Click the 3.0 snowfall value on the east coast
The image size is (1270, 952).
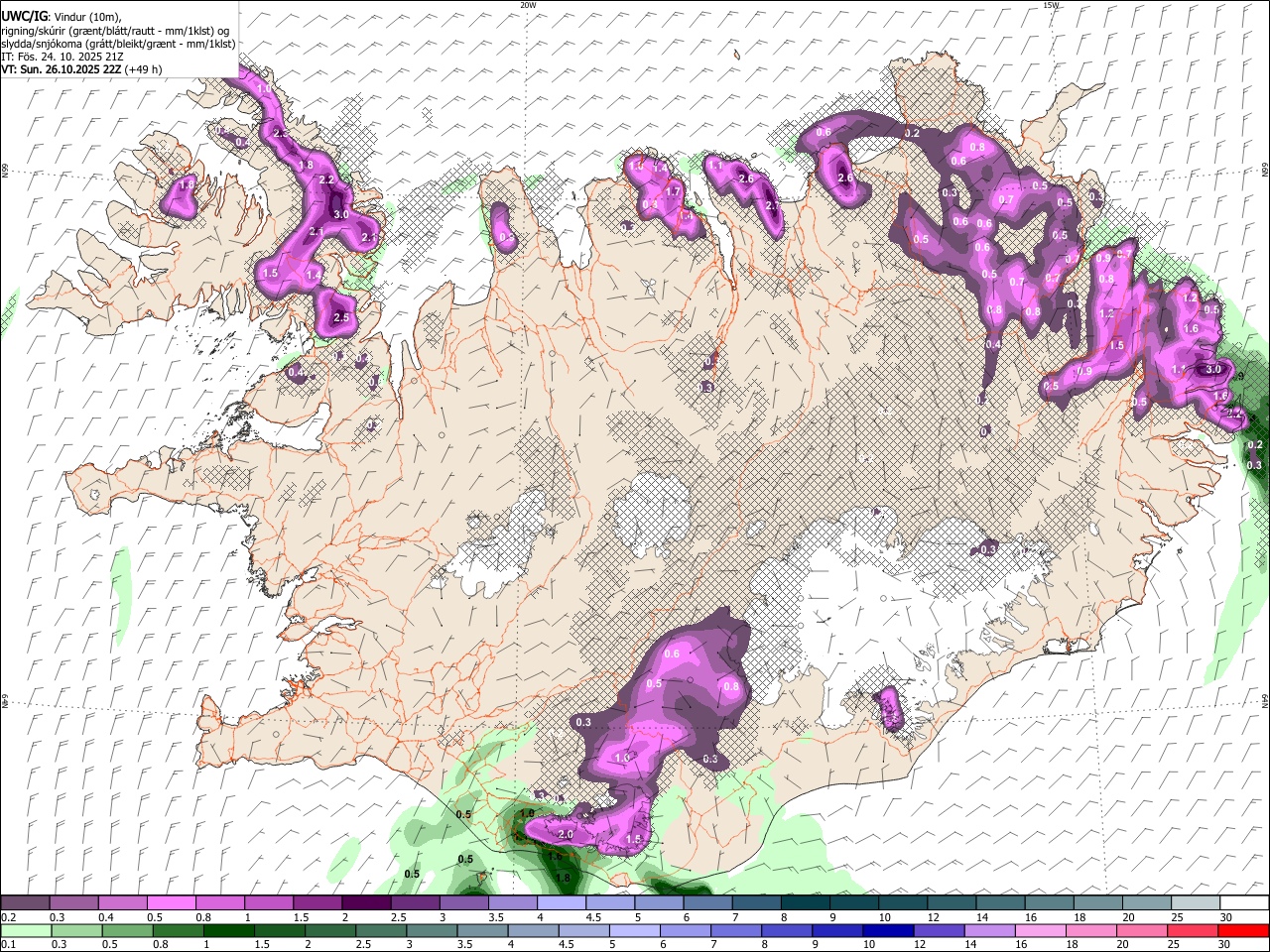tap(1213, 369)
